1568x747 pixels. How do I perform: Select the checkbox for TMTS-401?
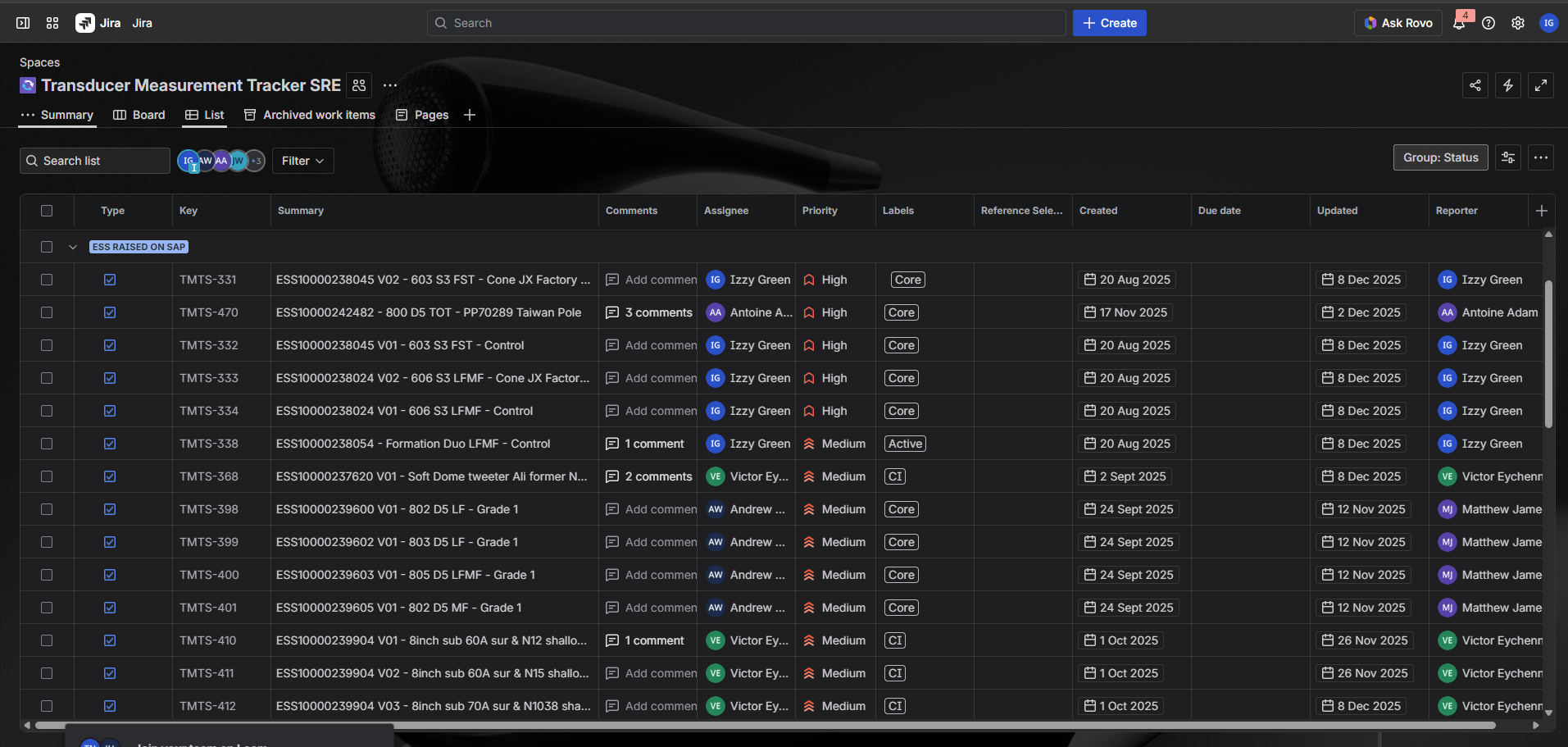[47, 608]
